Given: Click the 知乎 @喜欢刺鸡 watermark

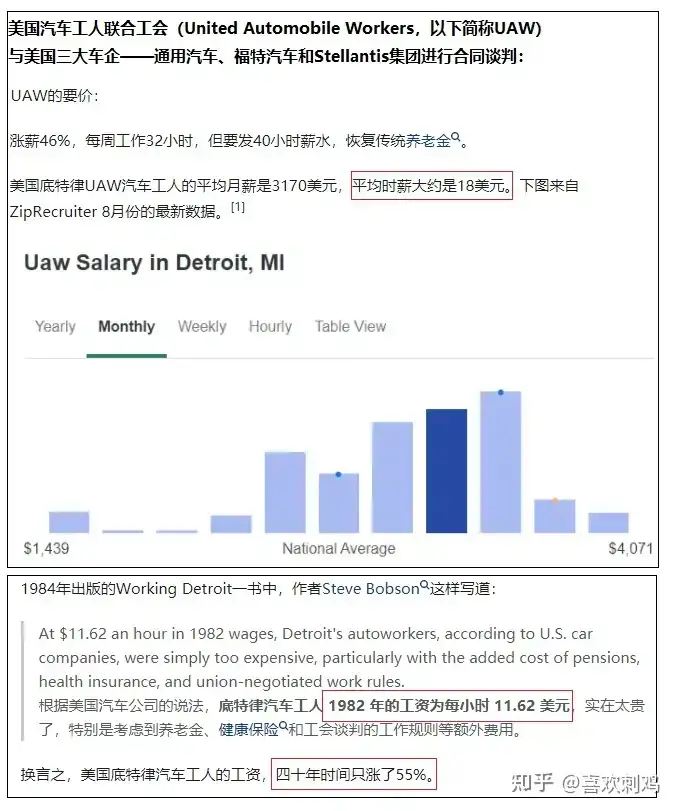Looking at the screenshot, I should (585, 784).
